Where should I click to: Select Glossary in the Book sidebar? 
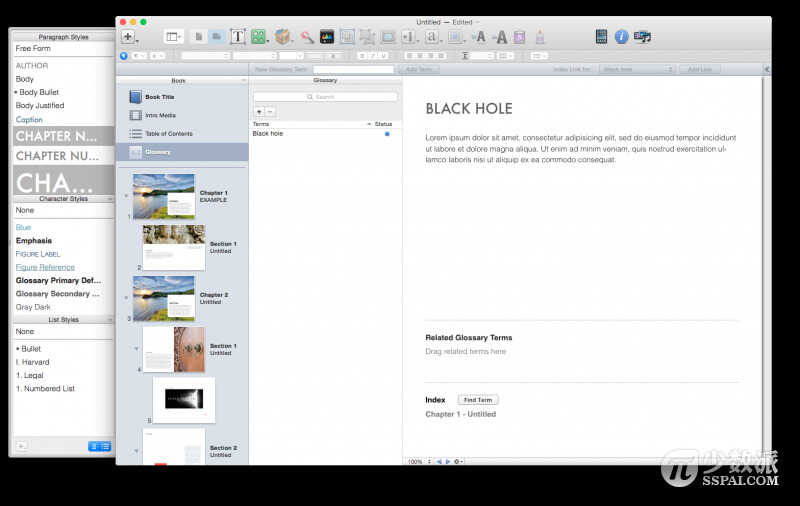click(183, 152)
